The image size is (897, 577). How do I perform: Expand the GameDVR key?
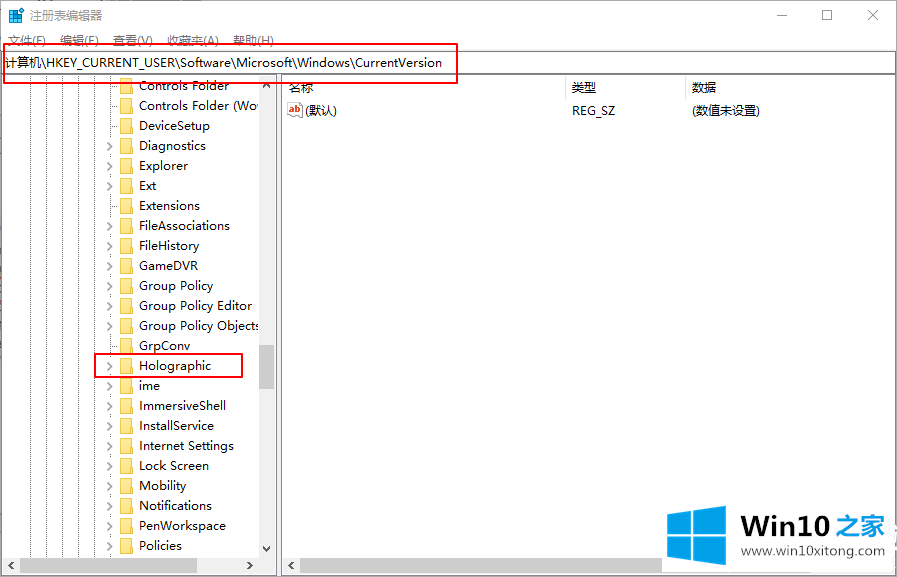coord(109,266)
